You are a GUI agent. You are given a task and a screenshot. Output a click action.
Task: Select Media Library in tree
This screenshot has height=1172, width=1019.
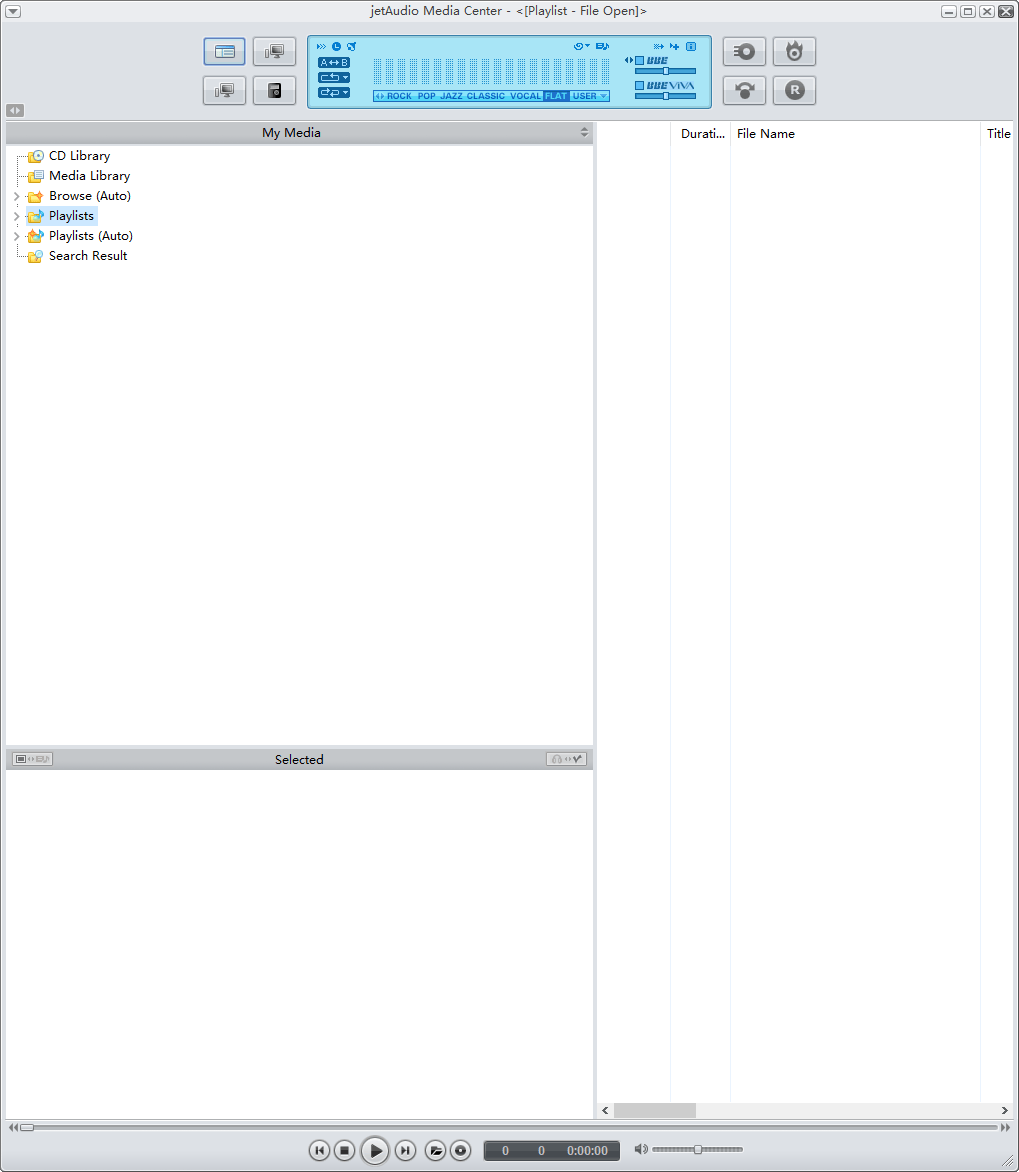[x=90, y=176]
